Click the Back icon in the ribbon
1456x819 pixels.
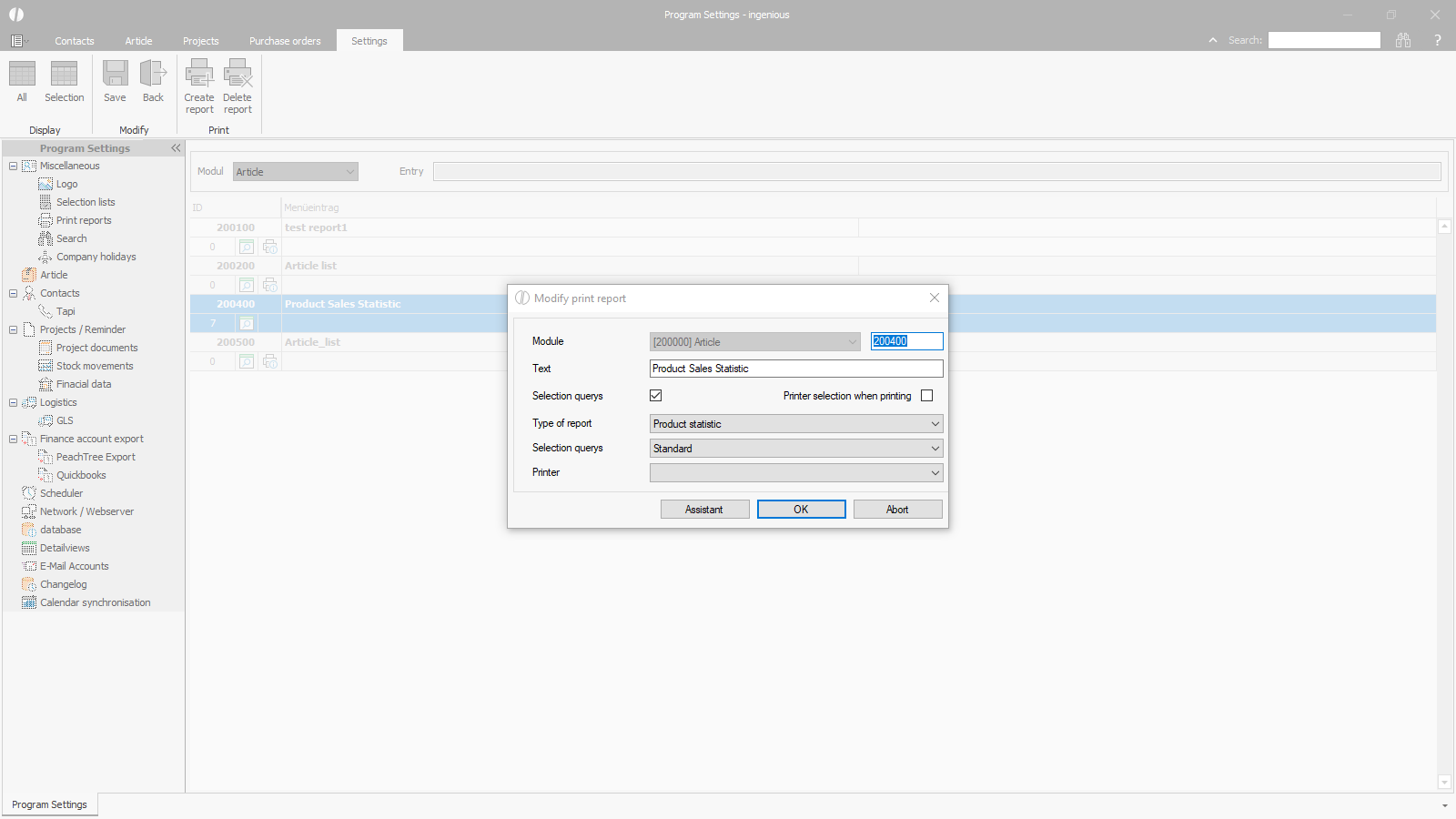pyautogui.click(x=153, y=75)
